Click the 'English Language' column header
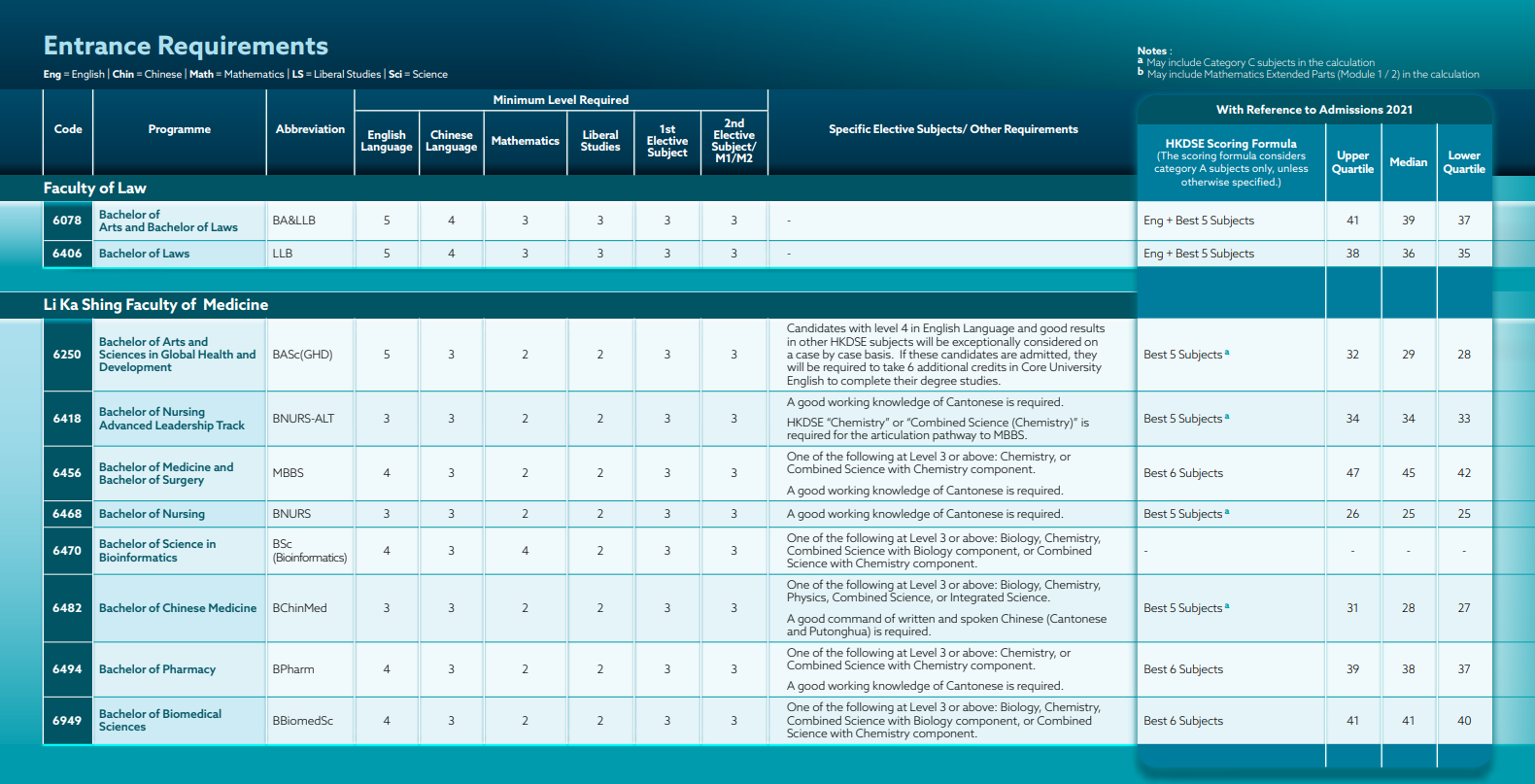Screen dimensions: 1535x784 click(x=387, y=141)
